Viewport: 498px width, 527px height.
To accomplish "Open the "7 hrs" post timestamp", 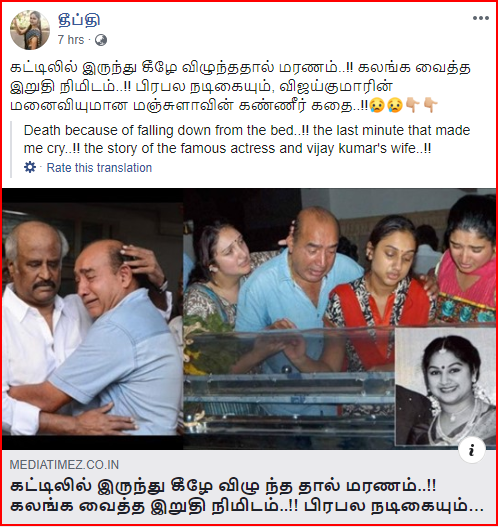I will pos(71,40).
